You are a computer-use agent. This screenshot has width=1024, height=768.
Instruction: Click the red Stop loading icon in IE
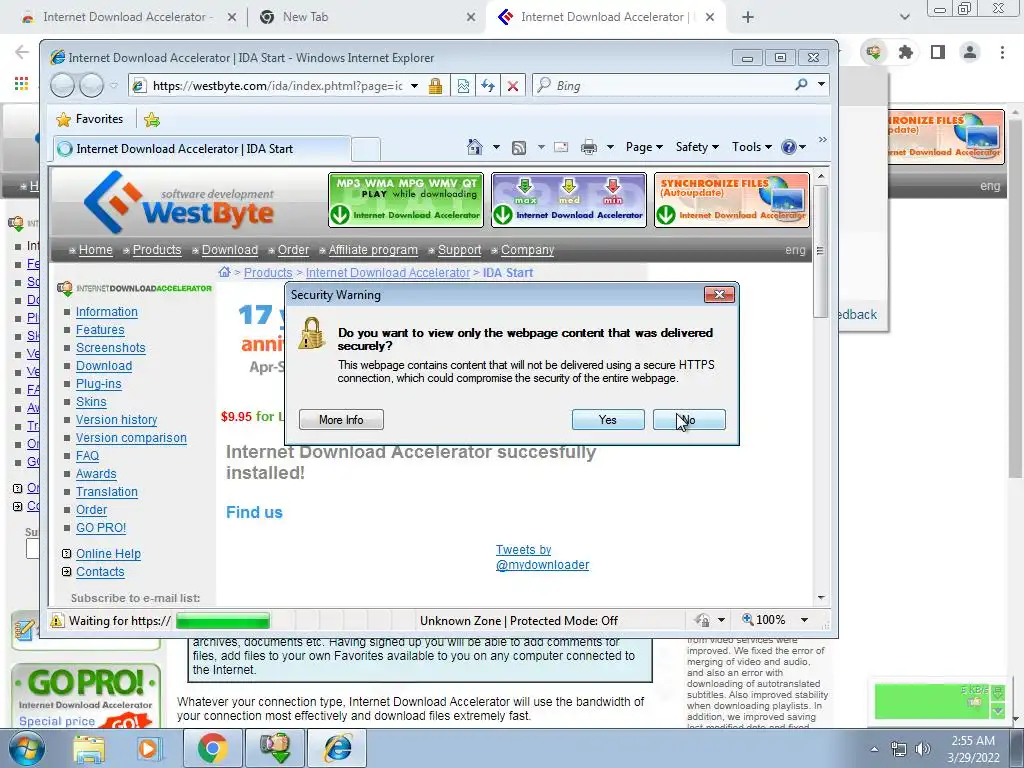(x=513, y=86)
